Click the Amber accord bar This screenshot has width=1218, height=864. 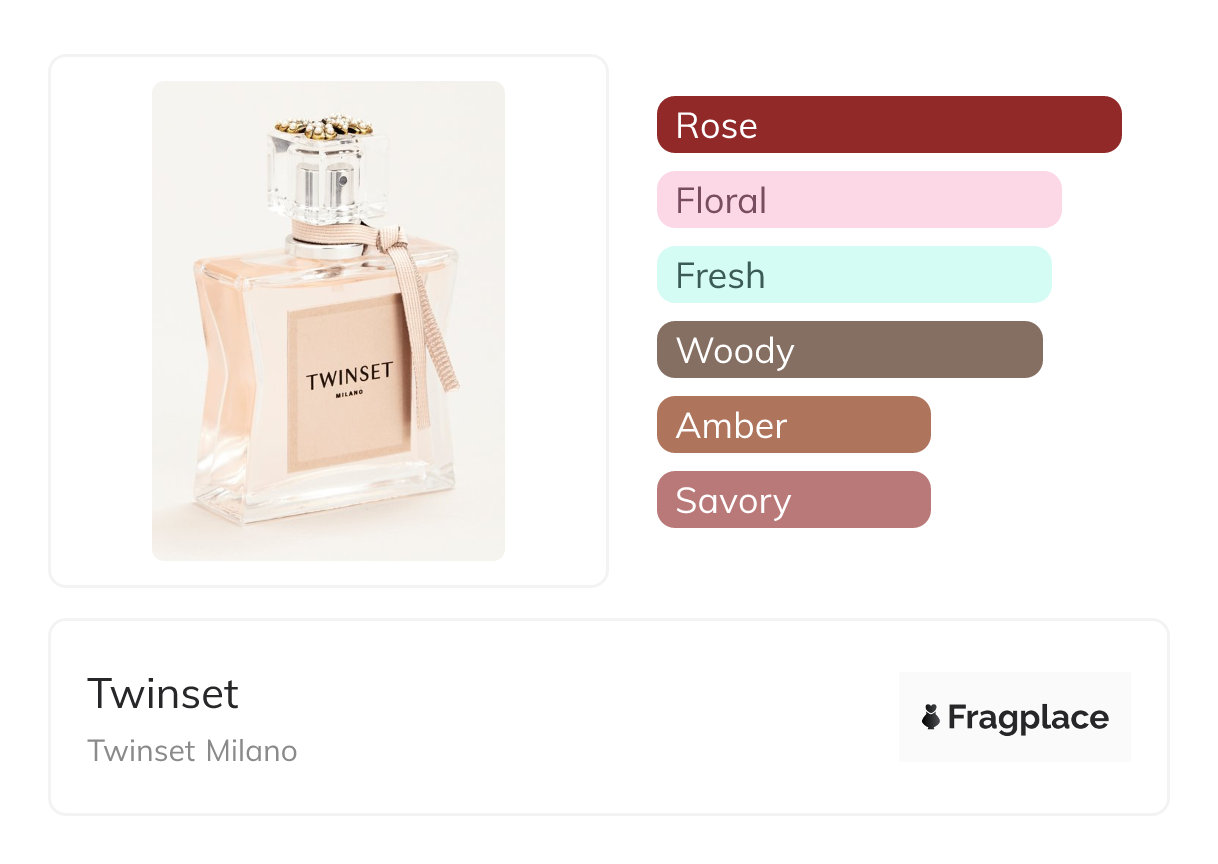(x=793, y=425)
